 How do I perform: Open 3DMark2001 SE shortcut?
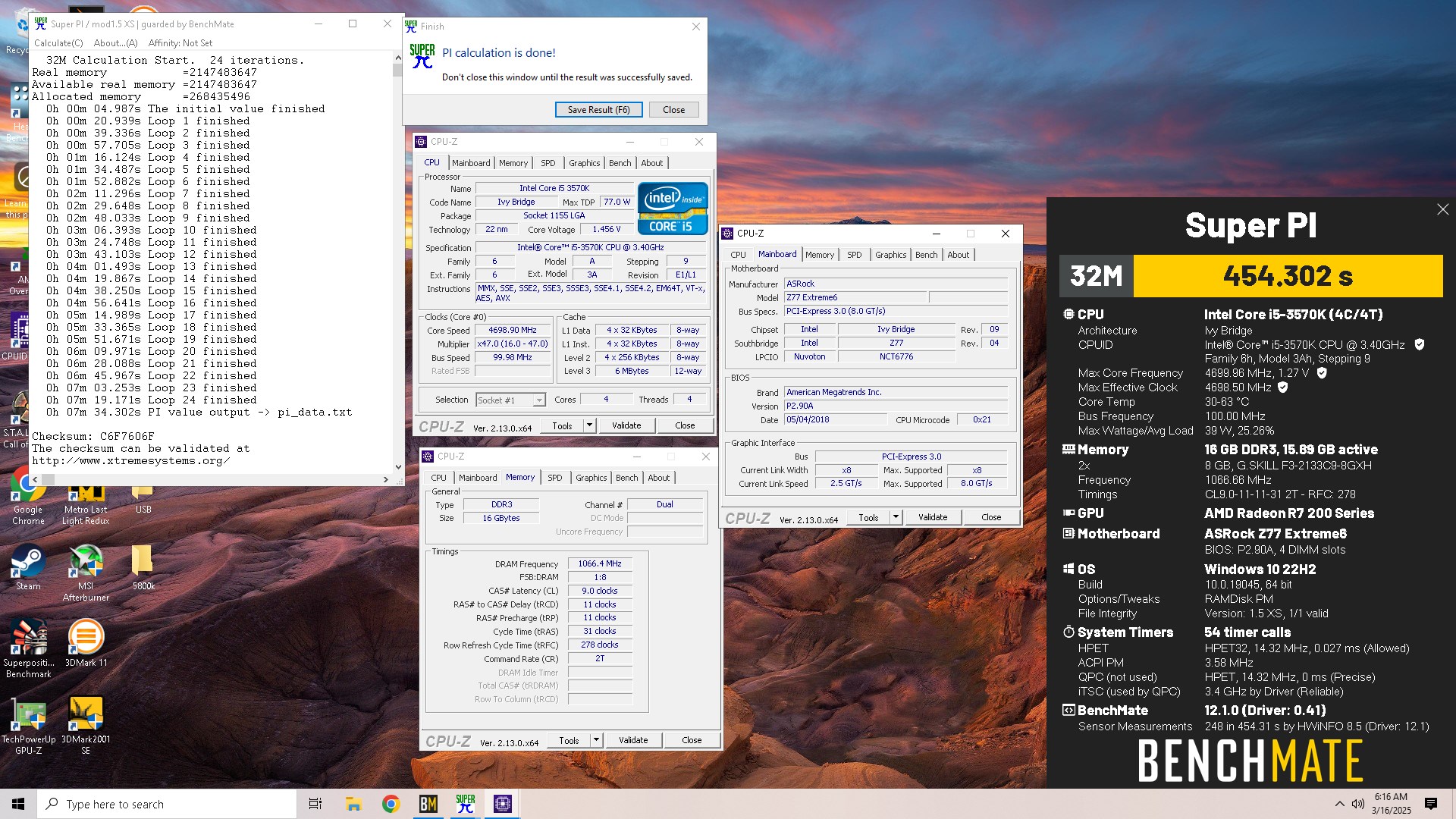pos(86,726)
